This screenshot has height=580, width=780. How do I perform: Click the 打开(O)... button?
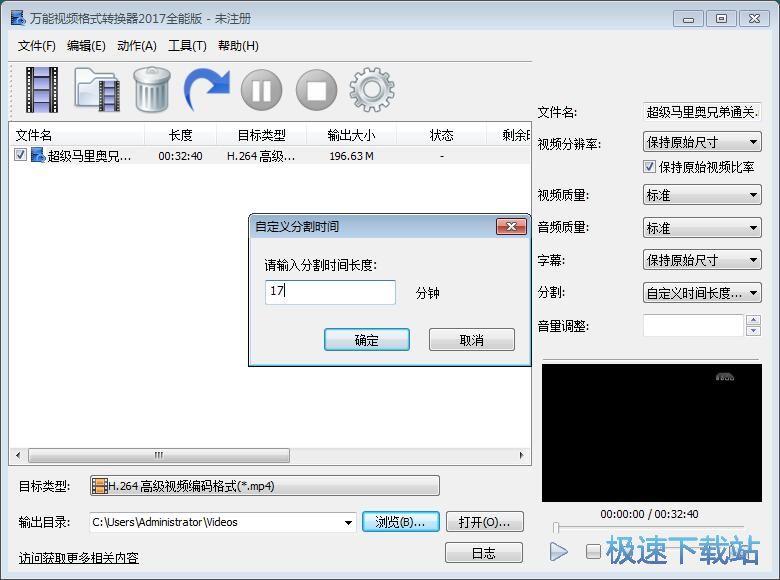pyautogui.click(x=485, y=522)
